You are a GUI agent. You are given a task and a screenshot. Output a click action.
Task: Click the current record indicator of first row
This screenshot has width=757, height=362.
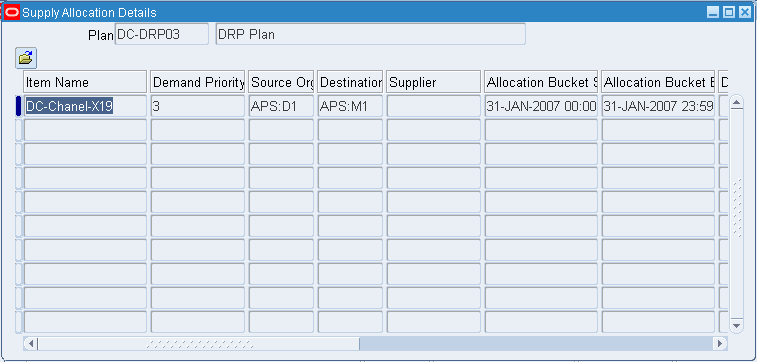(x=18, y=106)
